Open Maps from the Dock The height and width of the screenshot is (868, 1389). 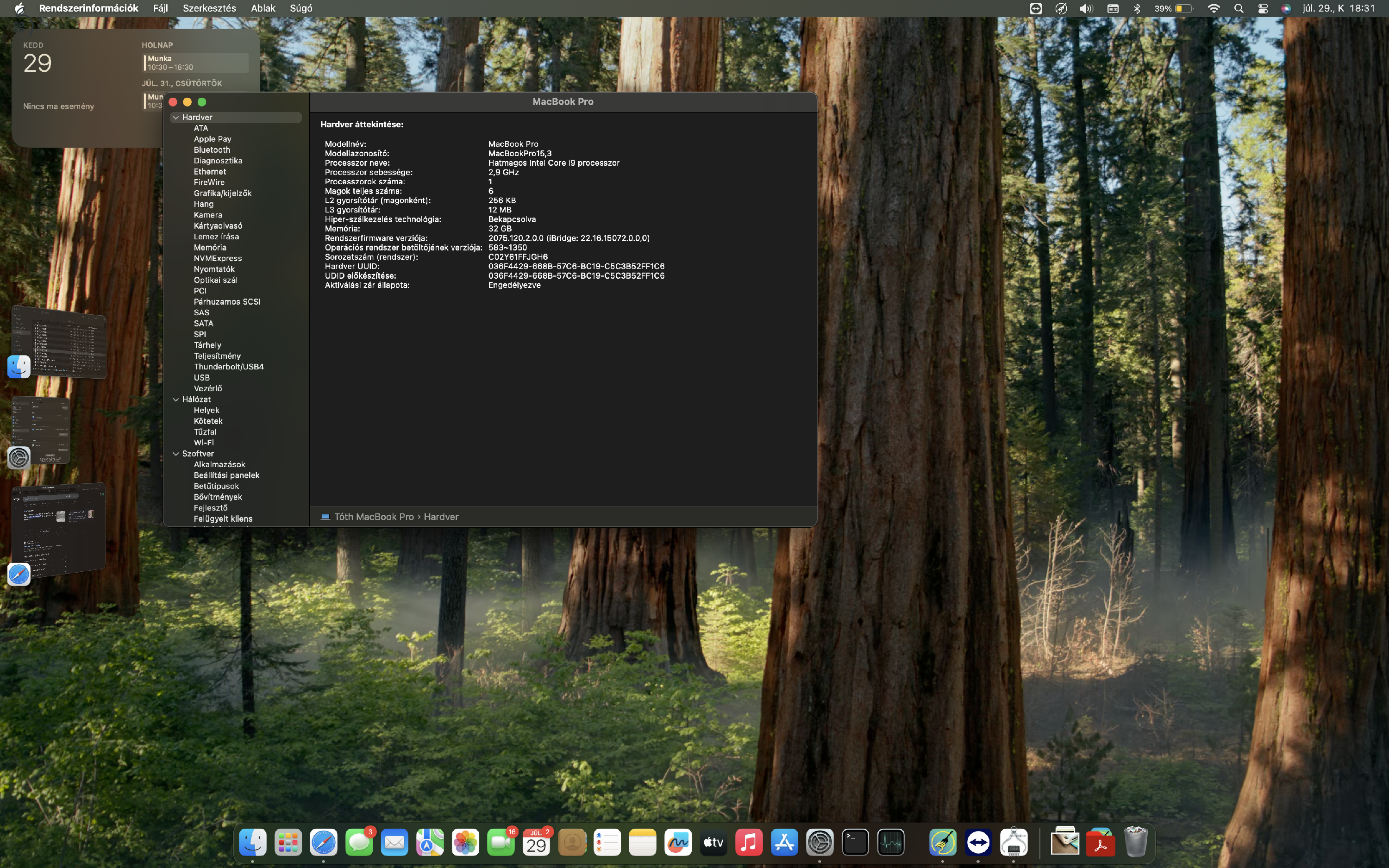tap(430, 842)
